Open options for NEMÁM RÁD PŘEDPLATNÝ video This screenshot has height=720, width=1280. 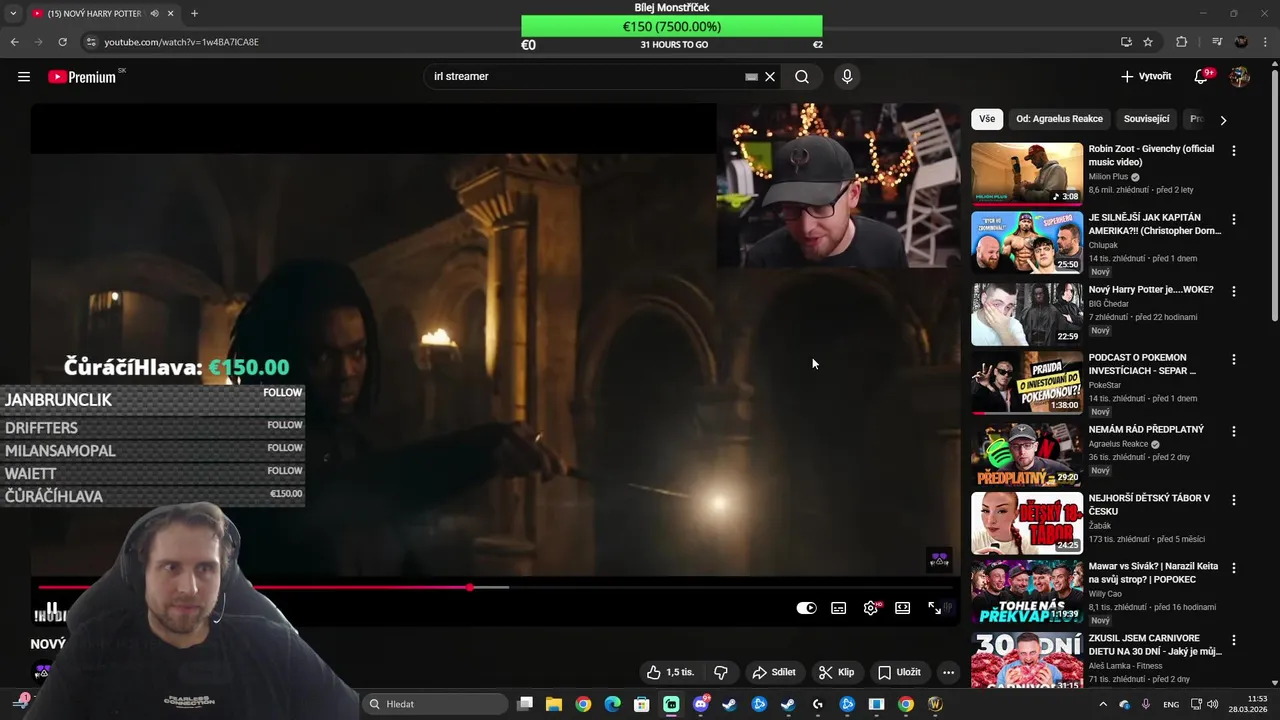[1233, 431]
